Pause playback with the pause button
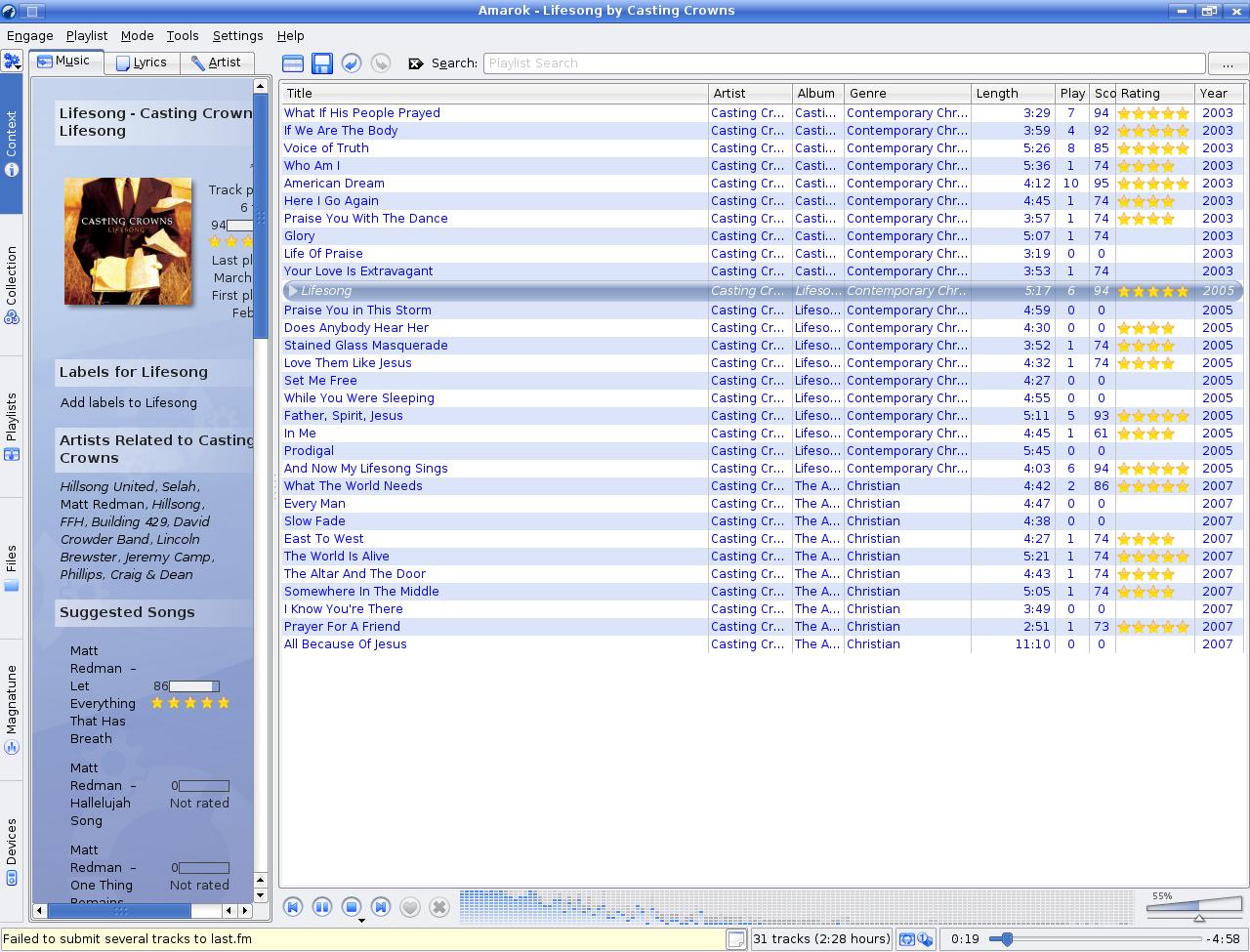The height and width of the screenshot is (952, 1250). (322, 907)
